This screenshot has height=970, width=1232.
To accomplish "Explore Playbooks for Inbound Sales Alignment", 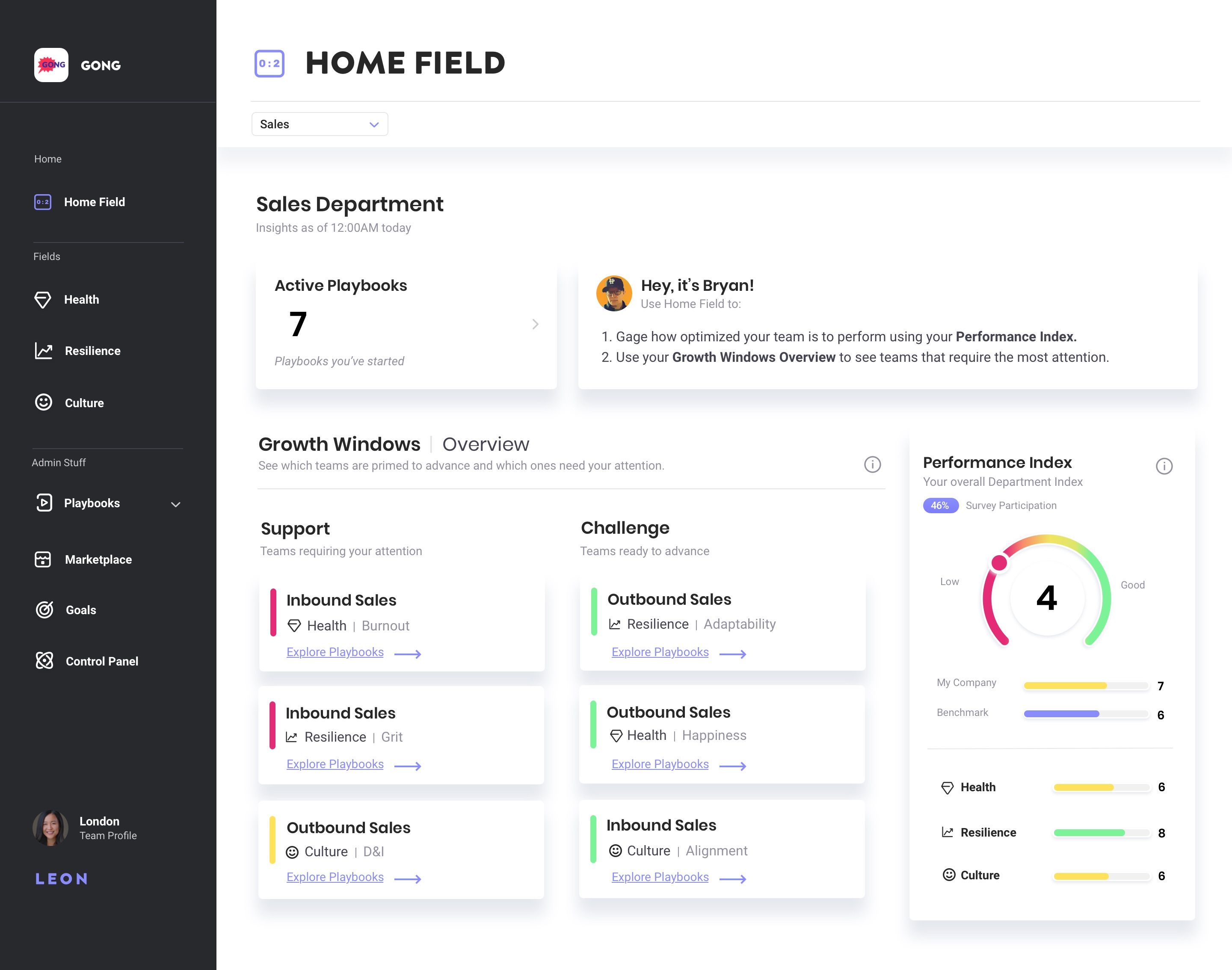I will pyautogui.click(x=660, y=877).
